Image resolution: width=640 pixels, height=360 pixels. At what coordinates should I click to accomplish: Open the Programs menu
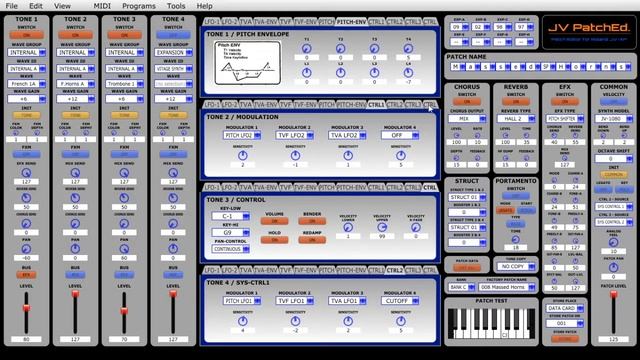(x=139, y=6)
